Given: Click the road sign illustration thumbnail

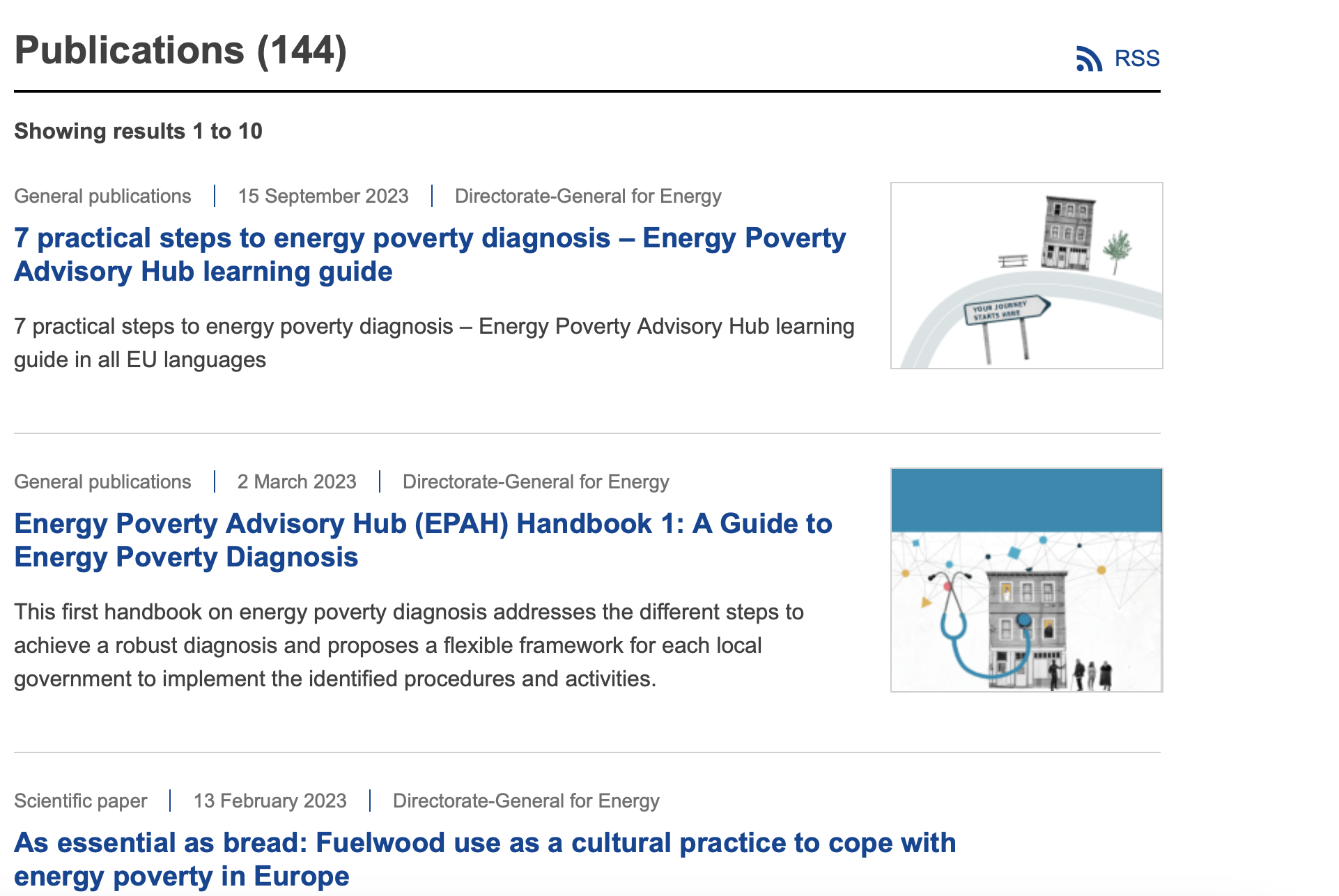Looking at the screenshot, I should pyautogui.click(x=1027, y=275).
